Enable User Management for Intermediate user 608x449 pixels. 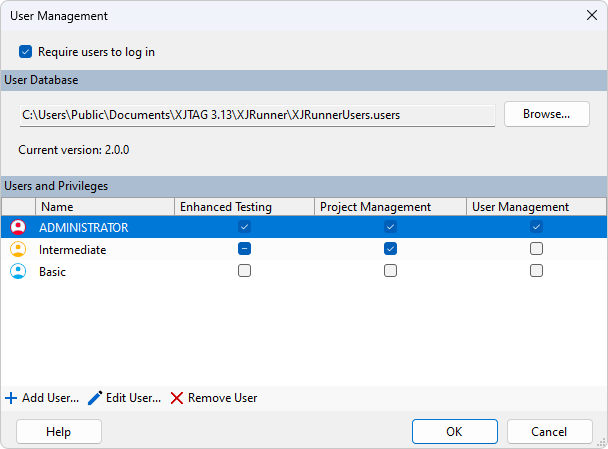pos(537,249)
